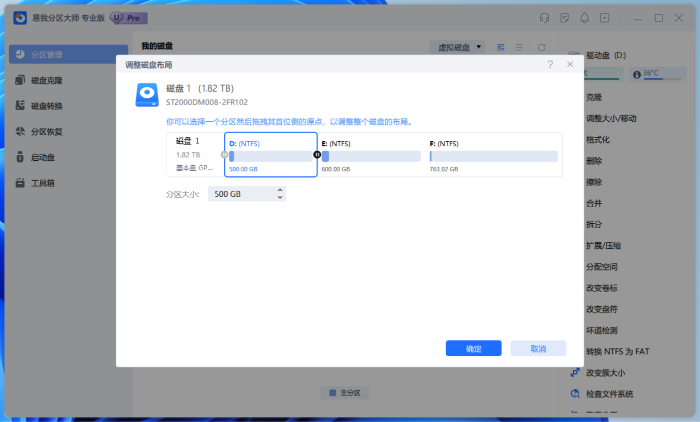Open the 虚拟磁盘 dropdown
The image size is (700, 422).
tap(458, 47)
